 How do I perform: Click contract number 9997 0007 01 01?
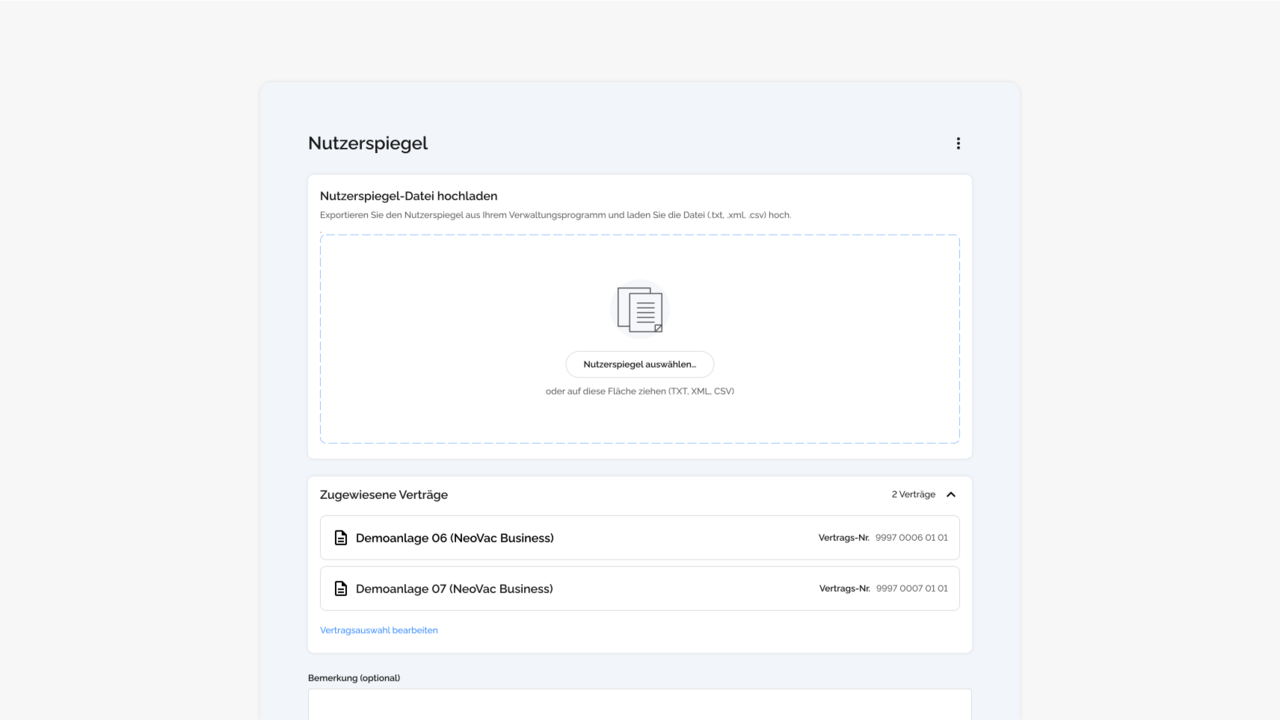tap(911, 589)
